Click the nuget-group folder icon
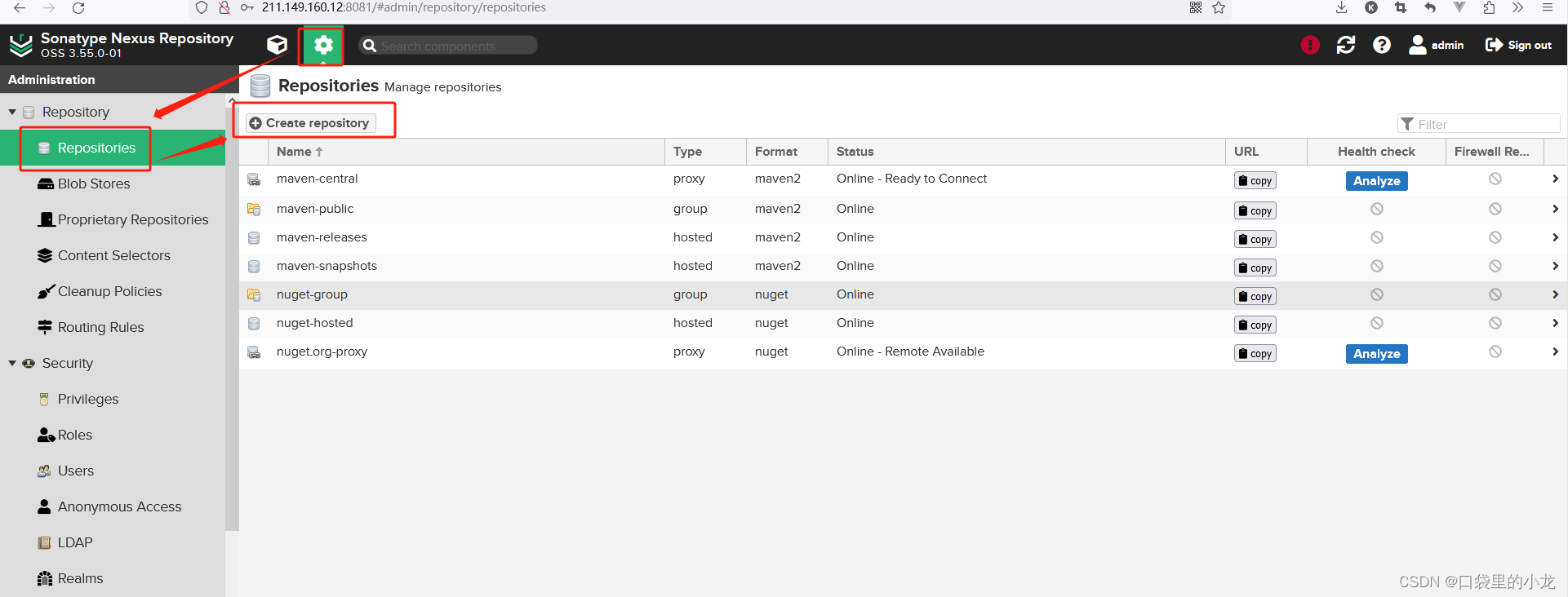Image resolution: width=1568 pixels, height=597 pixels. coord(254,295)
